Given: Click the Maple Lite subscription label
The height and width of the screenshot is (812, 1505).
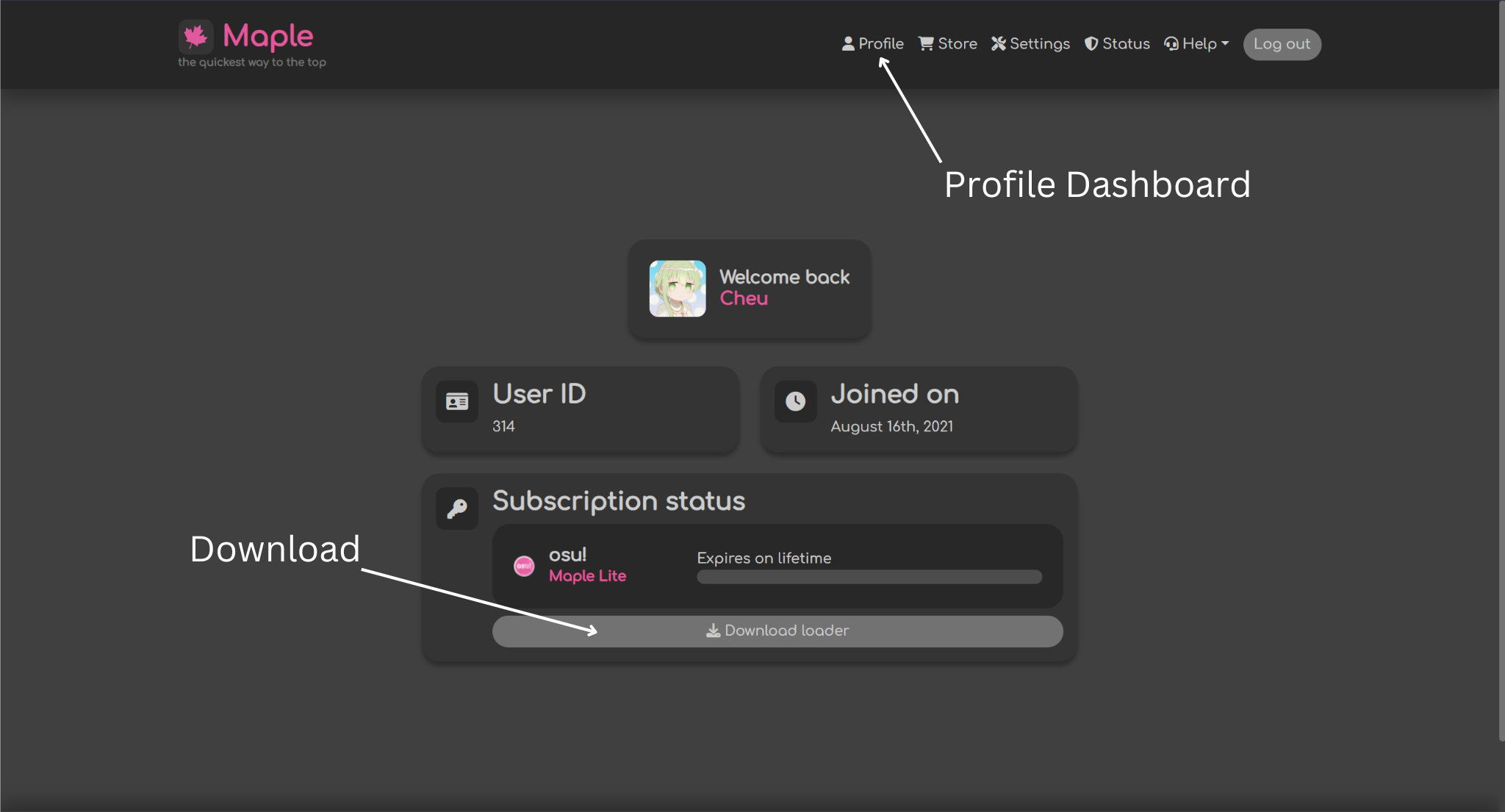Looking at the screenshot, I should tap(587, 576).
